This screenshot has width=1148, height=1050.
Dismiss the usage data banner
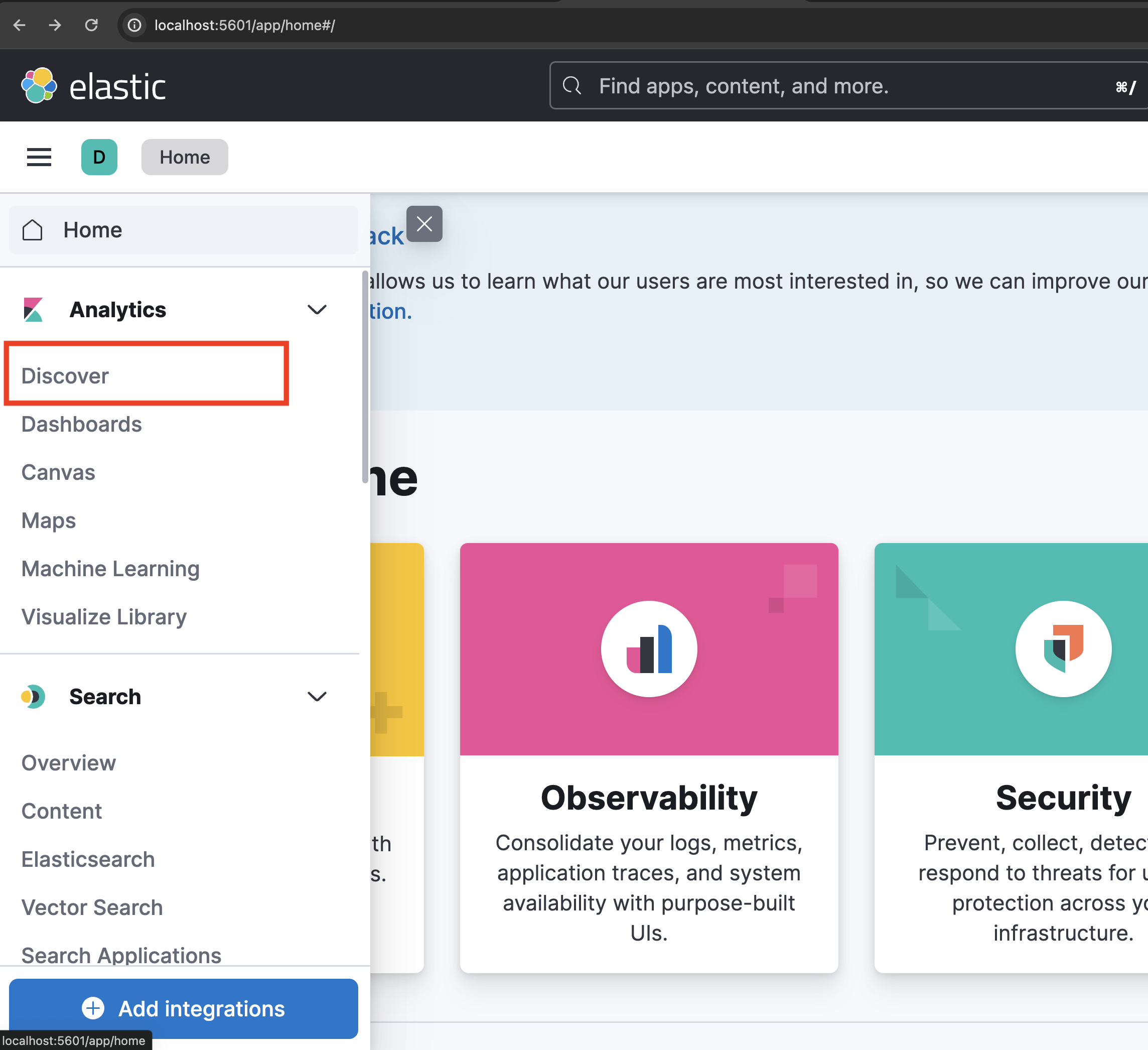(424, 224)
